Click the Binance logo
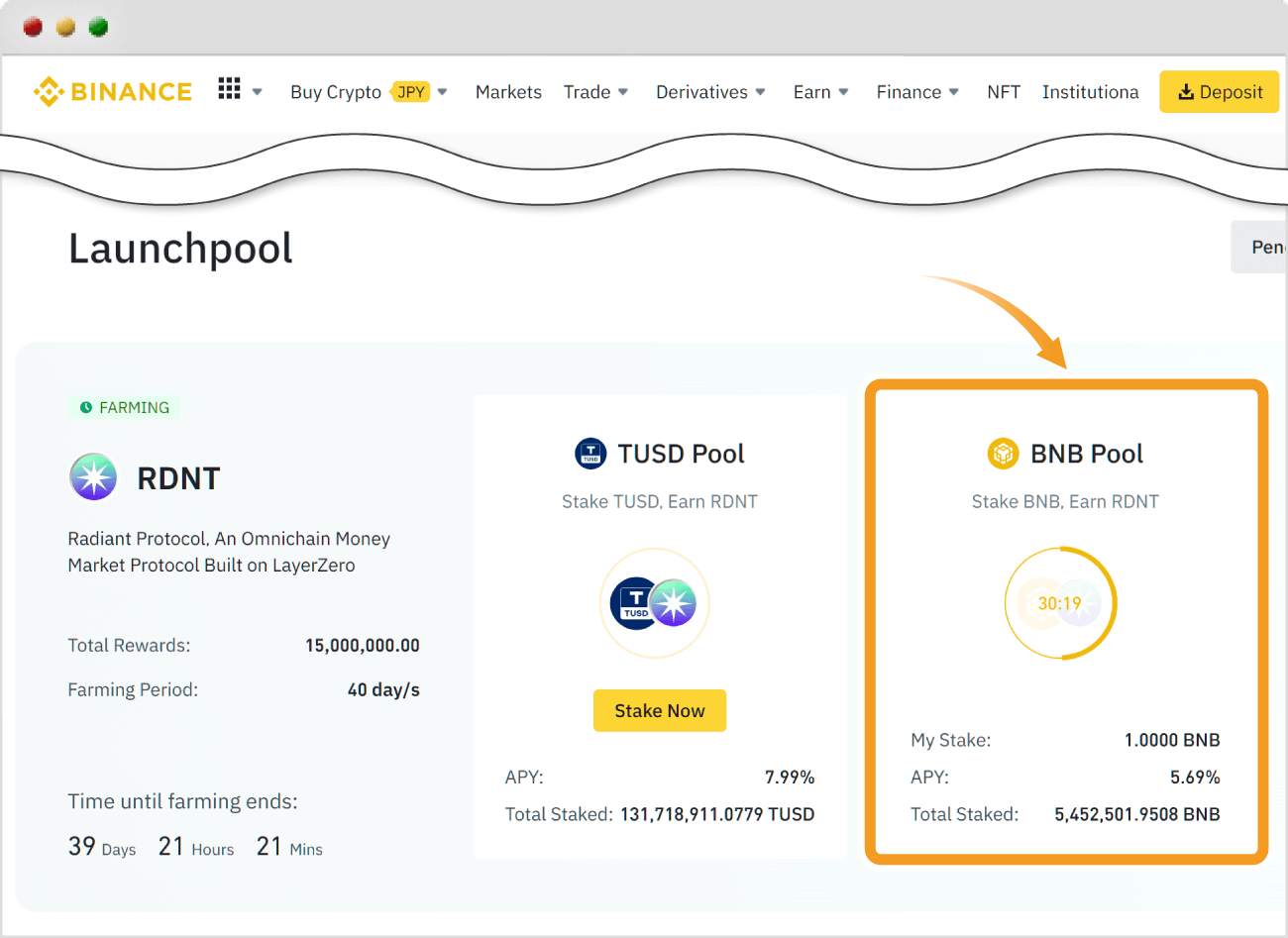This screenshot has width=1288, height=938. click(x=112, y=92)
